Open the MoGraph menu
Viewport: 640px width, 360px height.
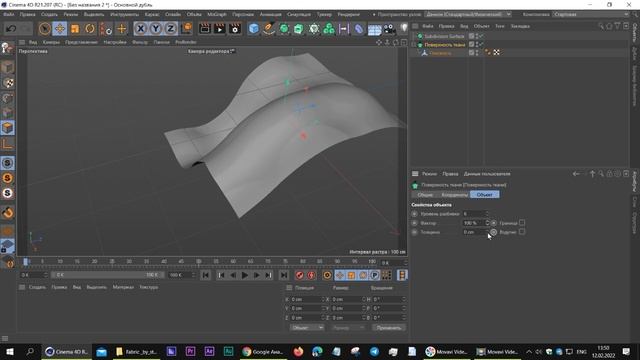[217, 14]
